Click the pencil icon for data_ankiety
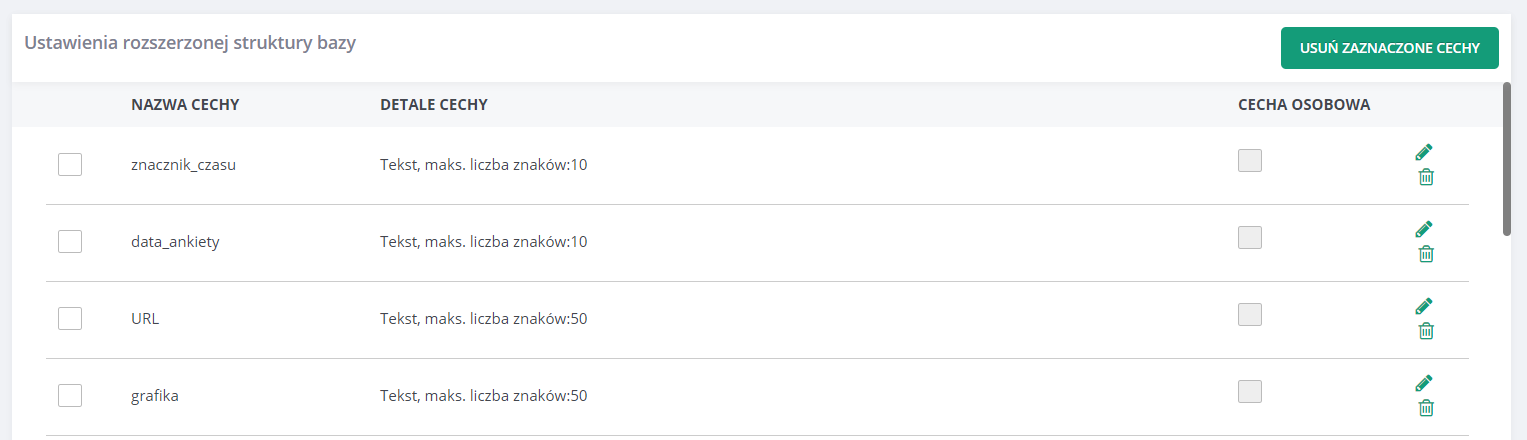 point(1424,229)
